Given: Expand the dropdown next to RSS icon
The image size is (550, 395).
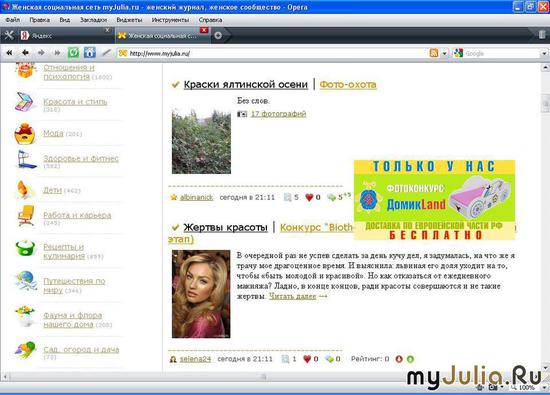Looking at the screenshot, I should tap(444, 53).
